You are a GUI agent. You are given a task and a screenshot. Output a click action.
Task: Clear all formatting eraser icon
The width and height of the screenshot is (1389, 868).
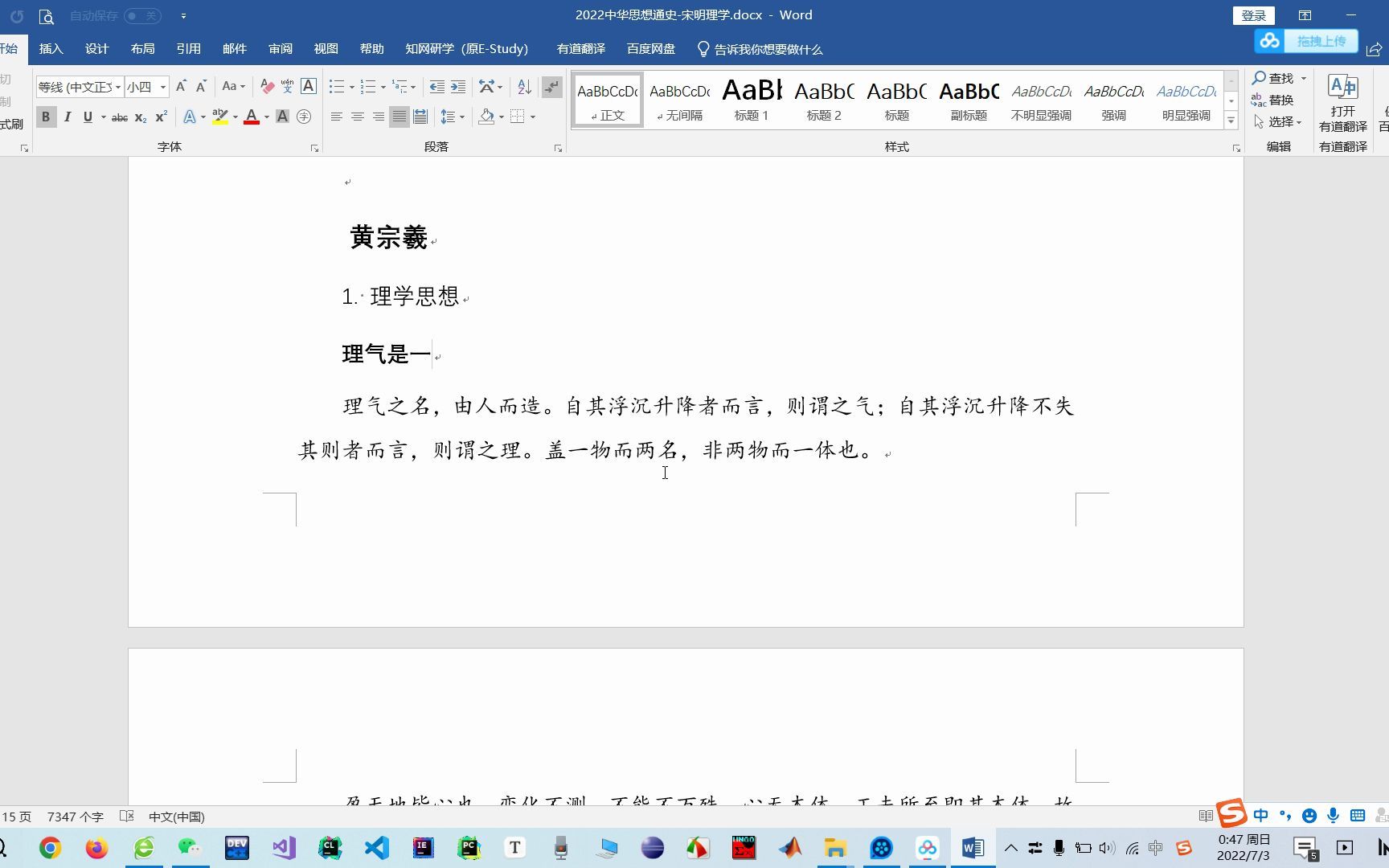tap(267, 86)
